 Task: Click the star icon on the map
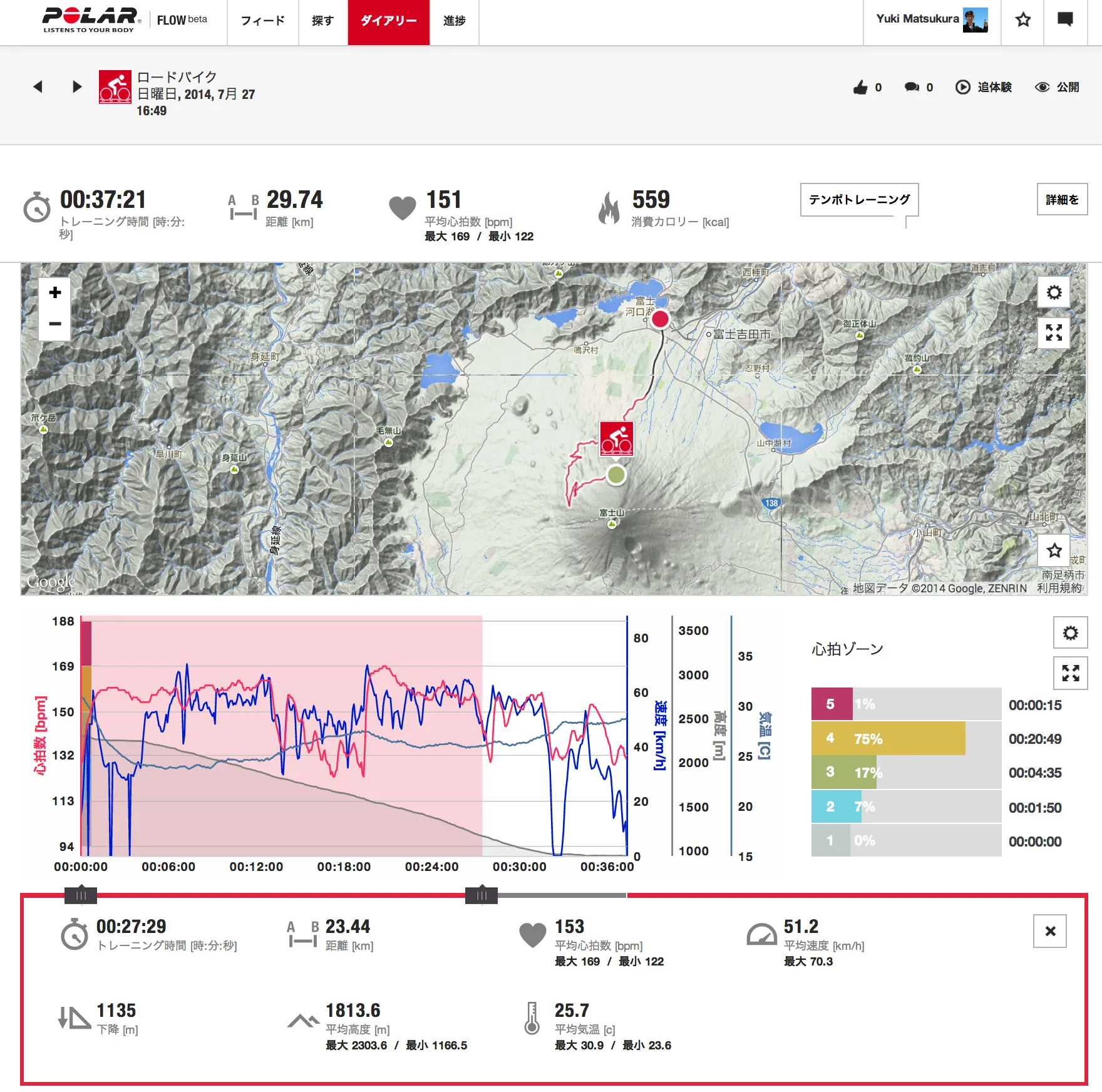[x=1054, y=550]
